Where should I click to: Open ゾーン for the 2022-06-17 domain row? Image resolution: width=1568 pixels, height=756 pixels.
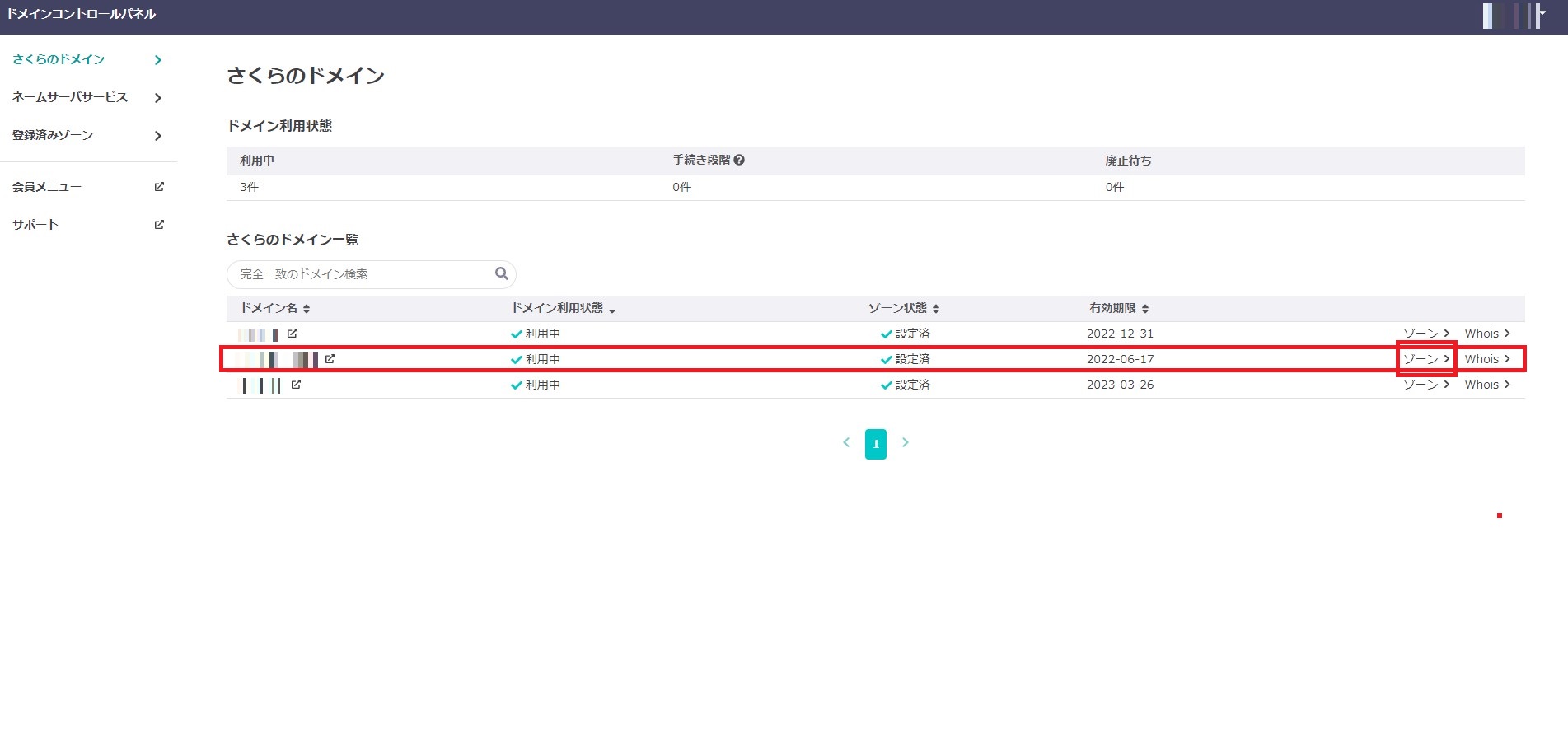tap(1426, 359)
